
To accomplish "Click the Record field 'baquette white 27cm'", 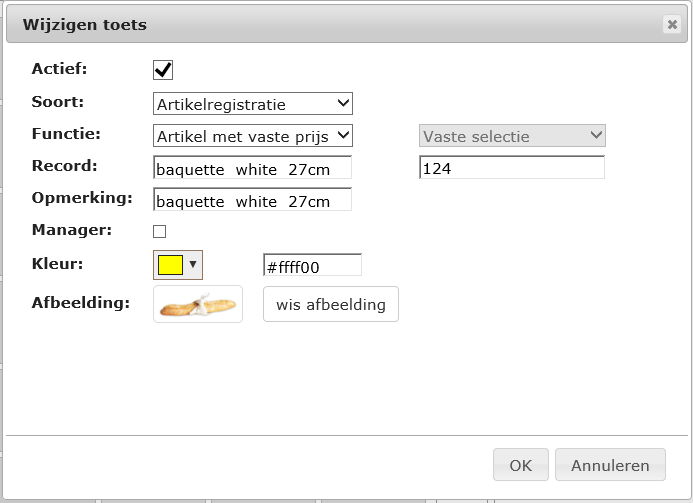I will click(x=252, y=168).
